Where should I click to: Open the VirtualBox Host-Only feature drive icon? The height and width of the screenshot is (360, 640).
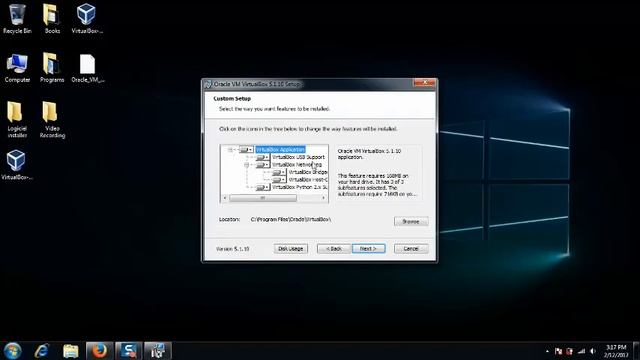[x=279, y=180]
